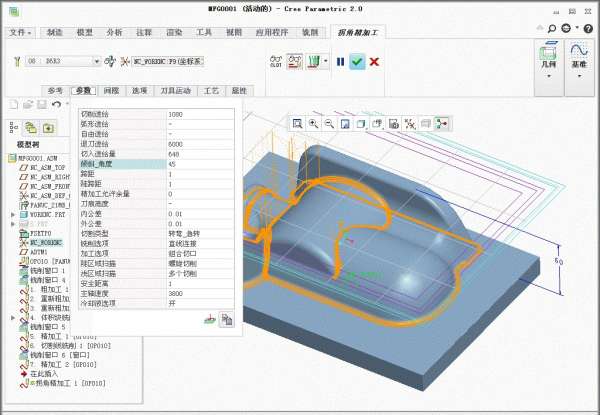
Task: Click the green checkmark to accept the feature
Action: click(x=357, y=62)
